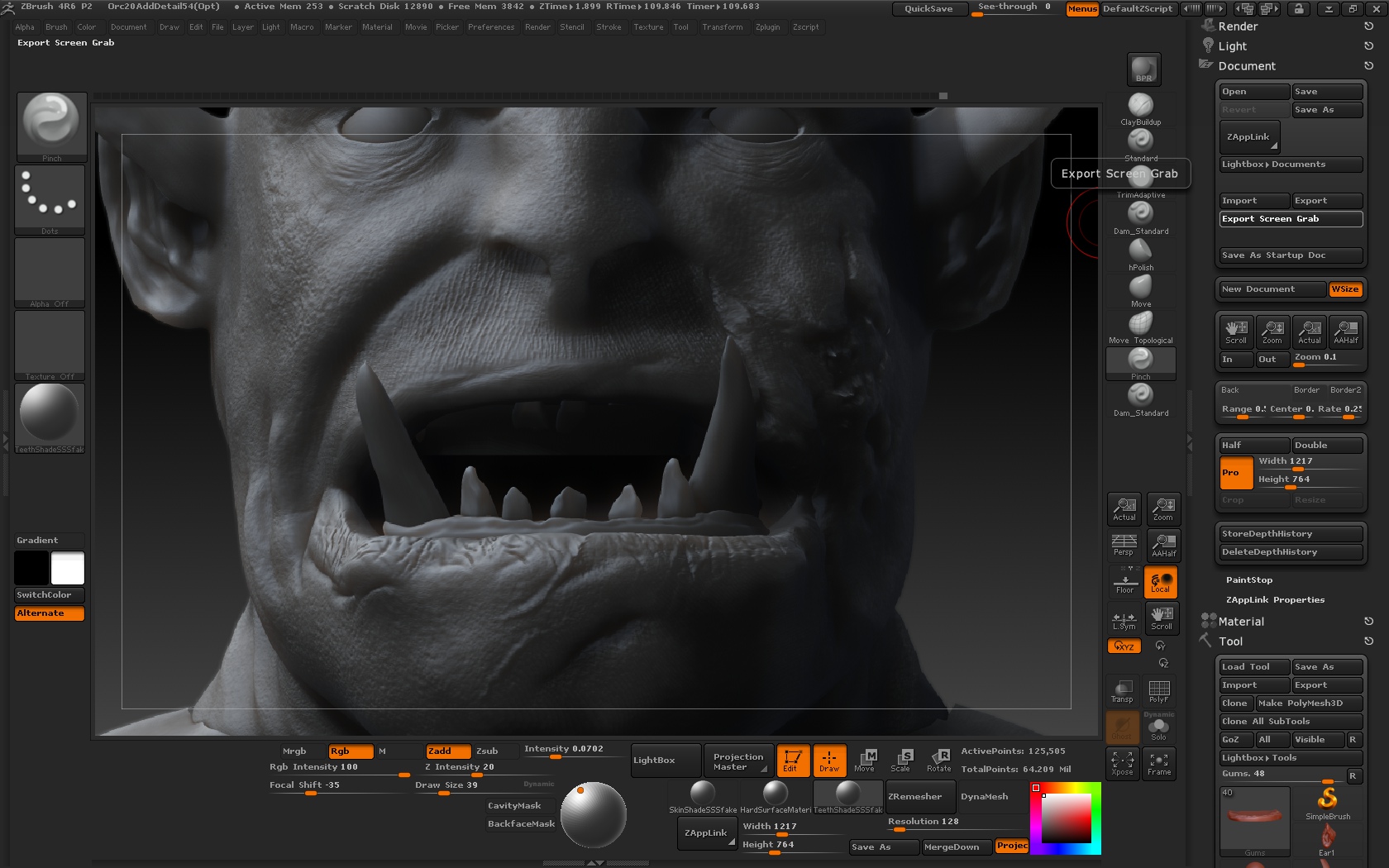1389x868 pixels.
Task: Adjust Z Intensity slider
Action: [471, 769]
